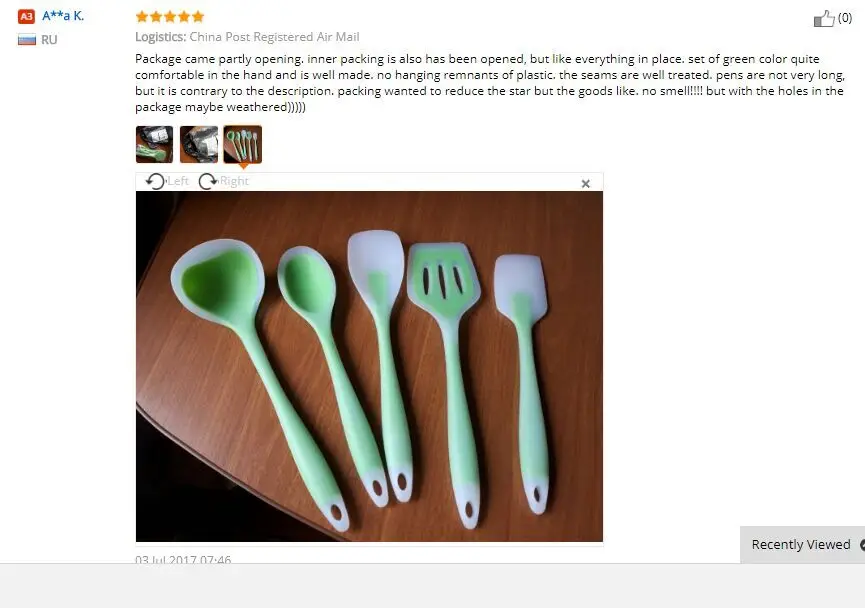Click the Russian flag icon
865x608 pixels.
pyautogui.click(x=26, y=40)
